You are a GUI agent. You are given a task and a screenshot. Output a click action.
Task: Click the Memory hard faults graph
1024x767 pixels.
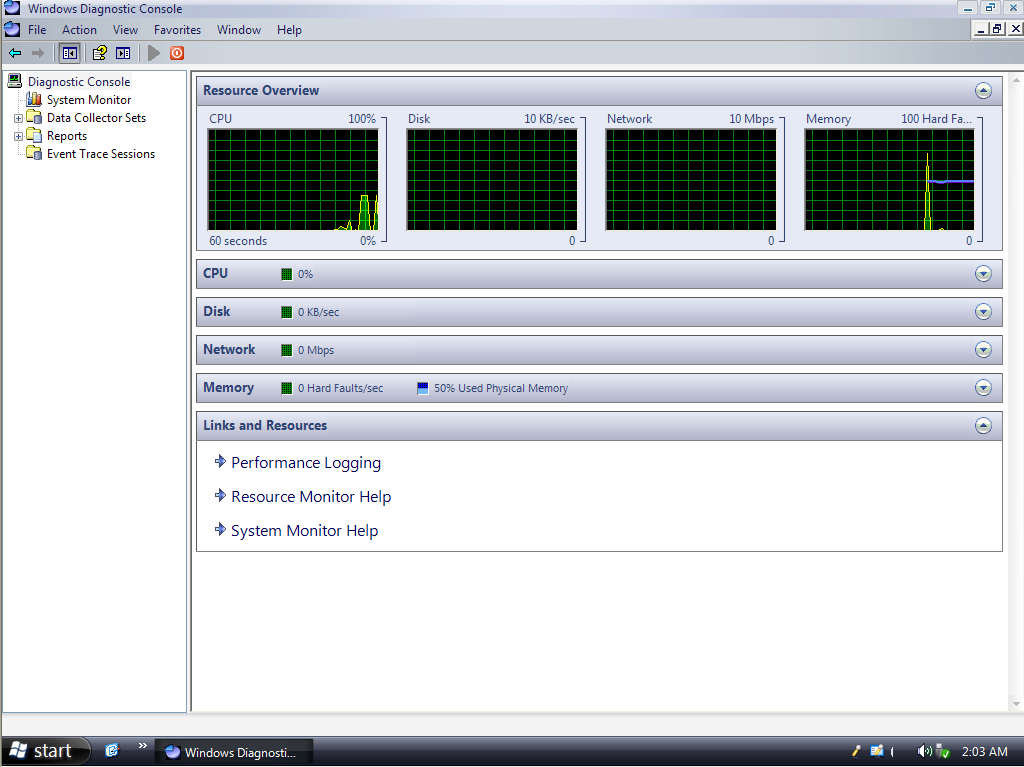pos(889,180)
